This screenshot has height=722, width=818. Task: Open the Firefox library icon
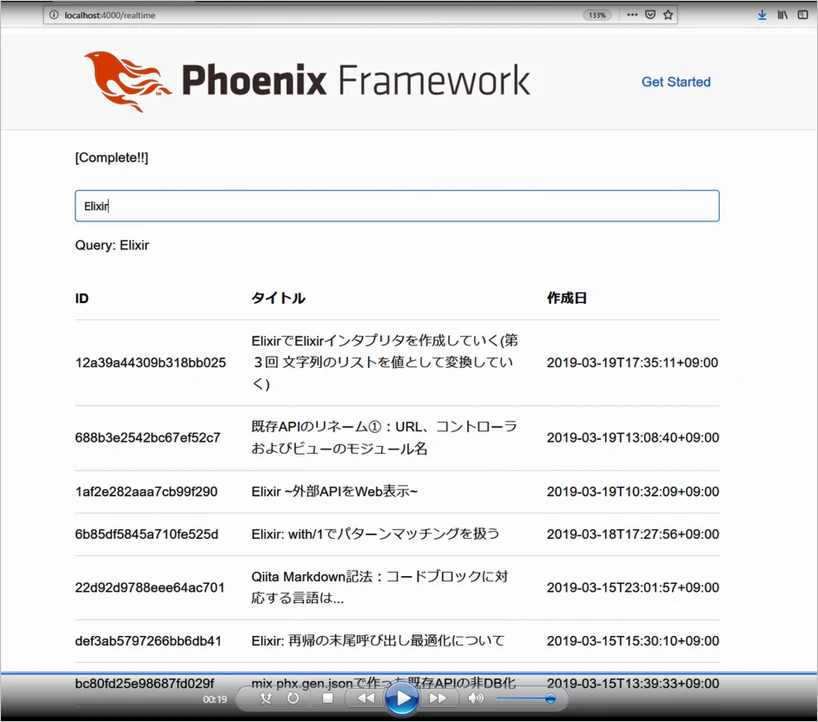[783, 15]
